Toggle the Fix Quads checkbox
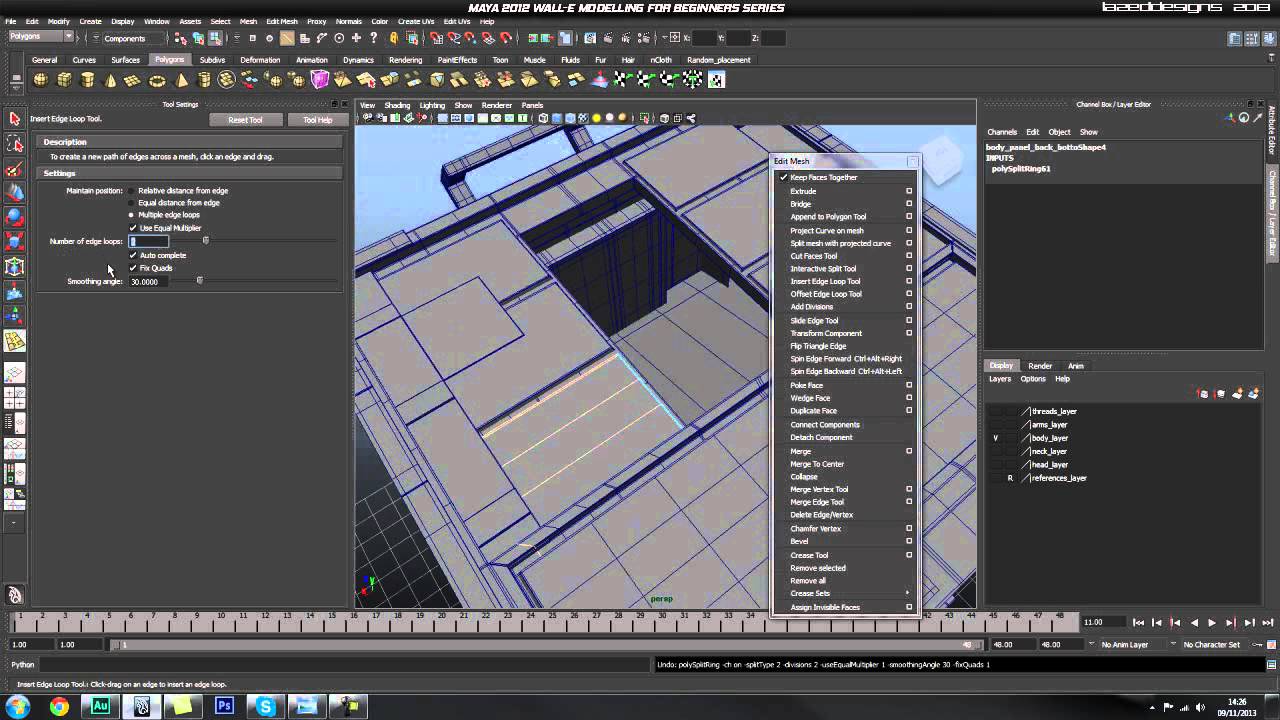Screen dimensions: 1280x720 [133, 268]
